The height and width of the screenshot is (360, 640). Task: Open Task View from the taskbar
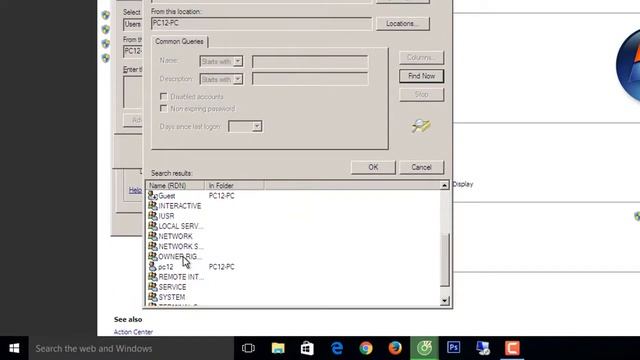pos(248,348)
